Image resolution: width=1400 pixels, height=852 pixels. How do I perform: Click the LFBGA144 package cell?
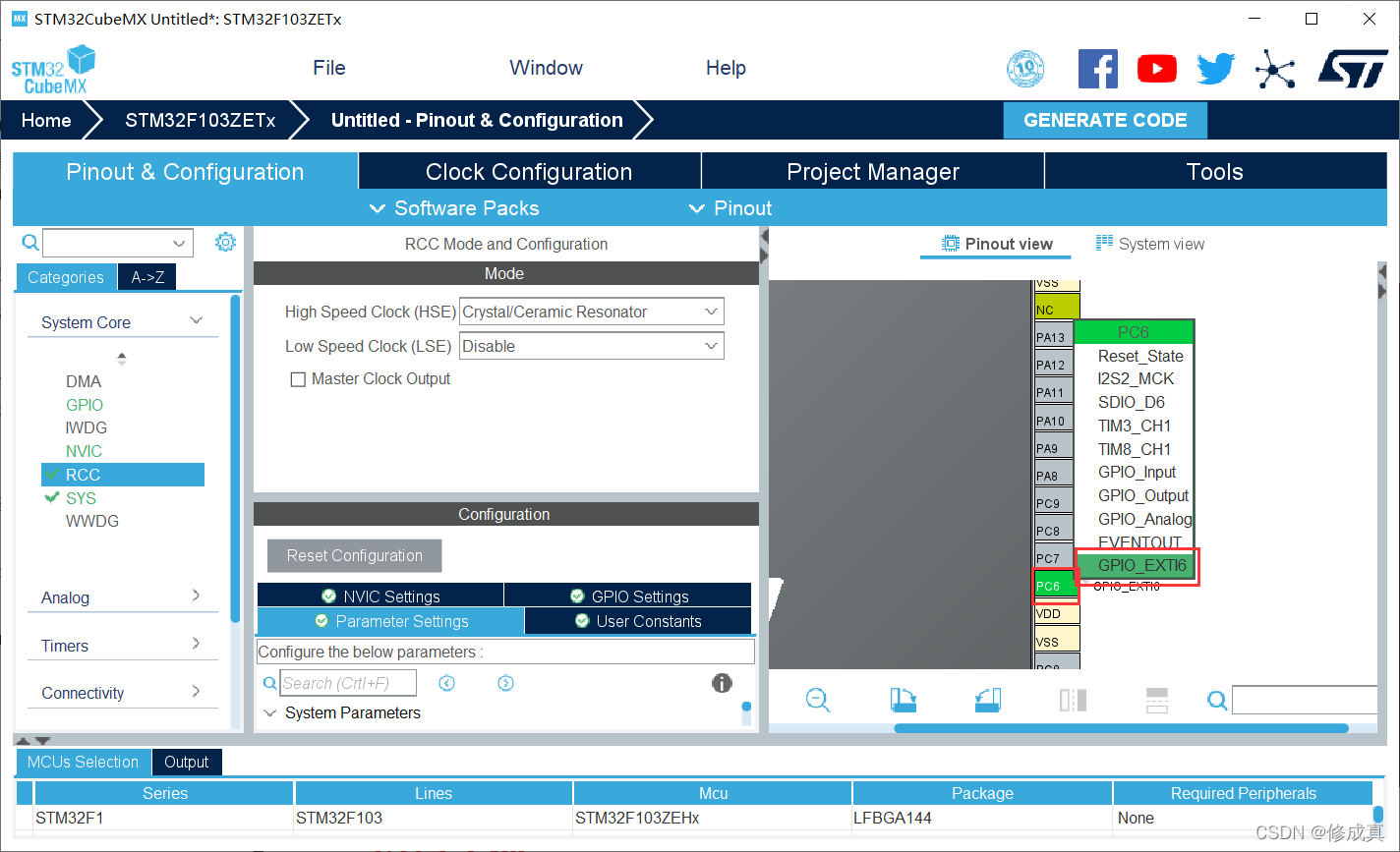pyautogui.click(x=982, y=818)
